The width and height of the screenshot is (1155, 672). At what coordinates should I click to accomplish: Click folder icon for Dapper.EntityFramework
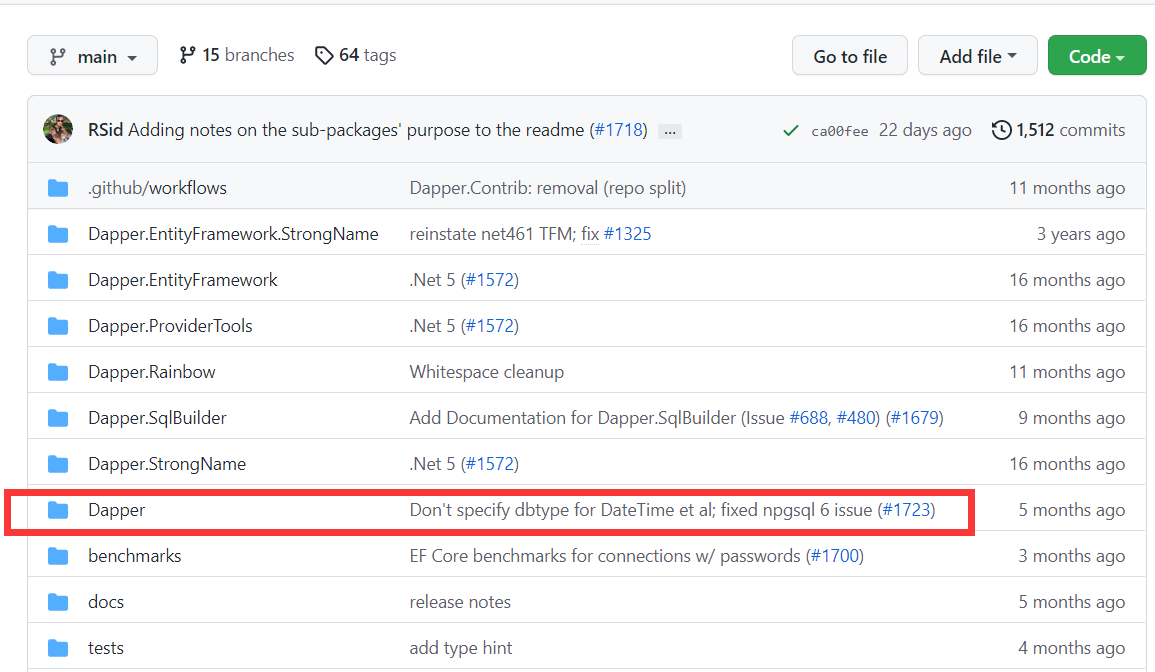(x=58, y=281)
